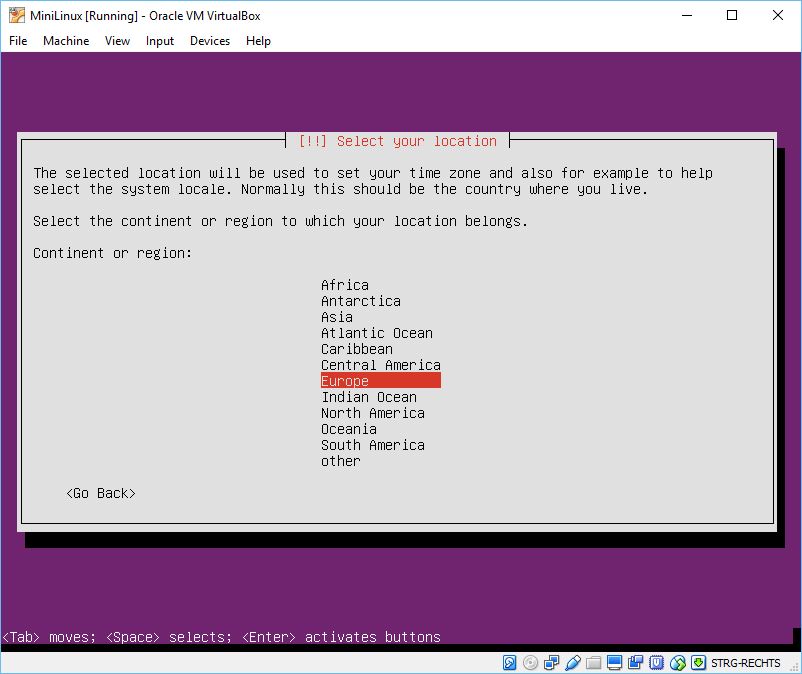Choose North America from the region list
802x674 pixels.
point(372,413)
